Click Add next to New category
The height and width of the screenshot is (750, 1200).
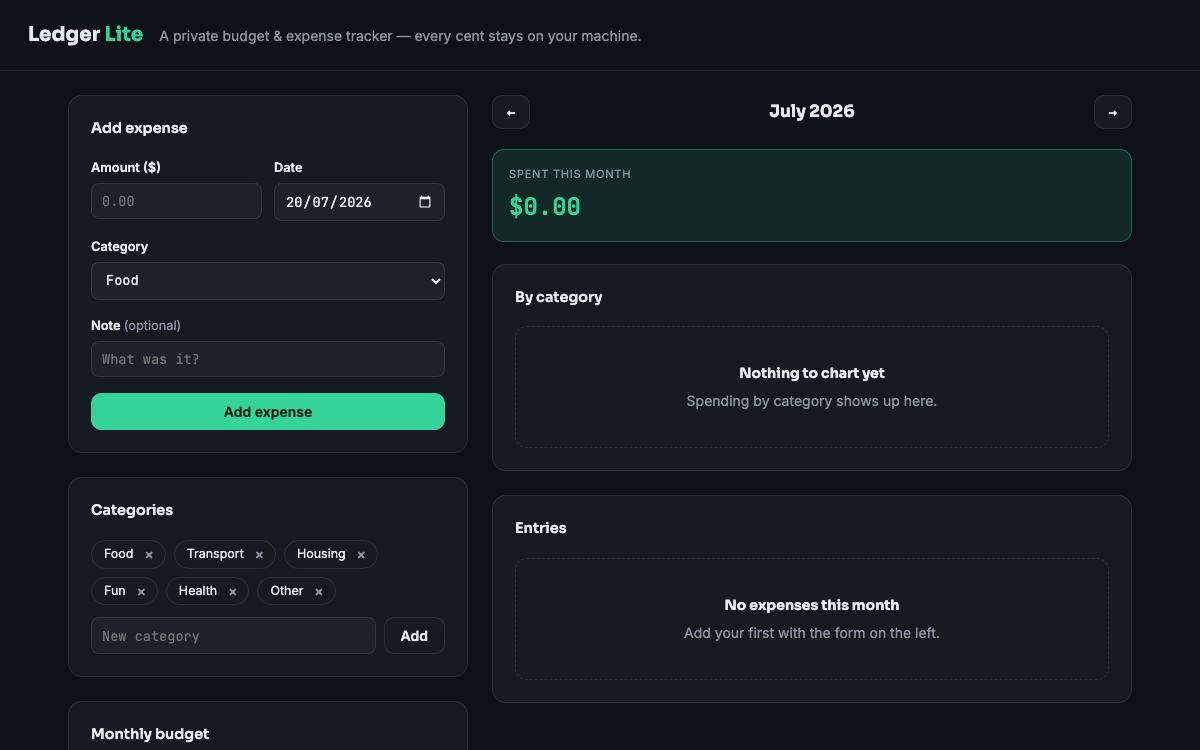pos(414,636)
